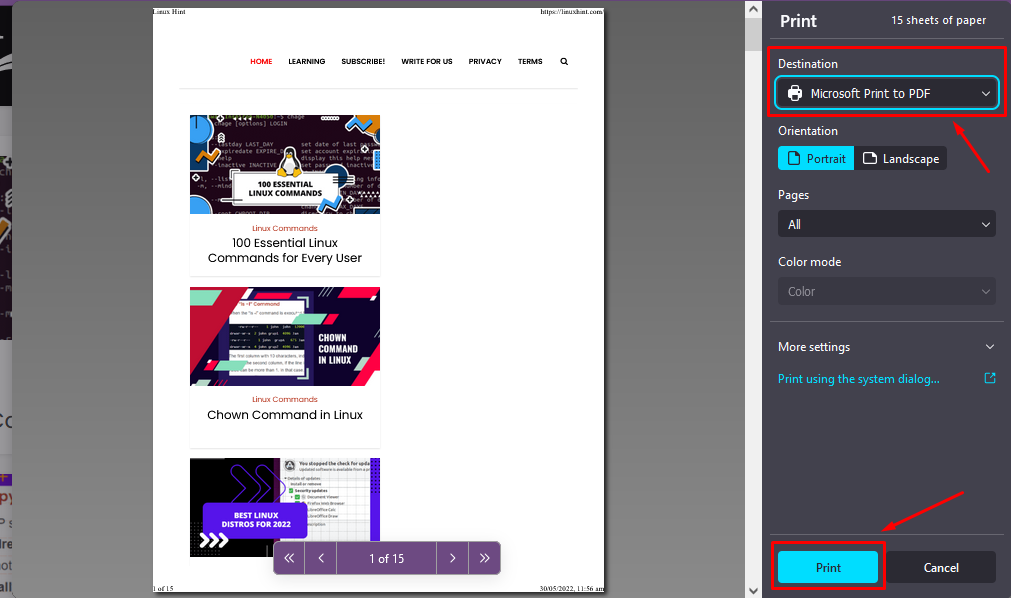Screen dimensions: 1011x598
Task: Go to previous page in preview
Action: pos(321,558)
